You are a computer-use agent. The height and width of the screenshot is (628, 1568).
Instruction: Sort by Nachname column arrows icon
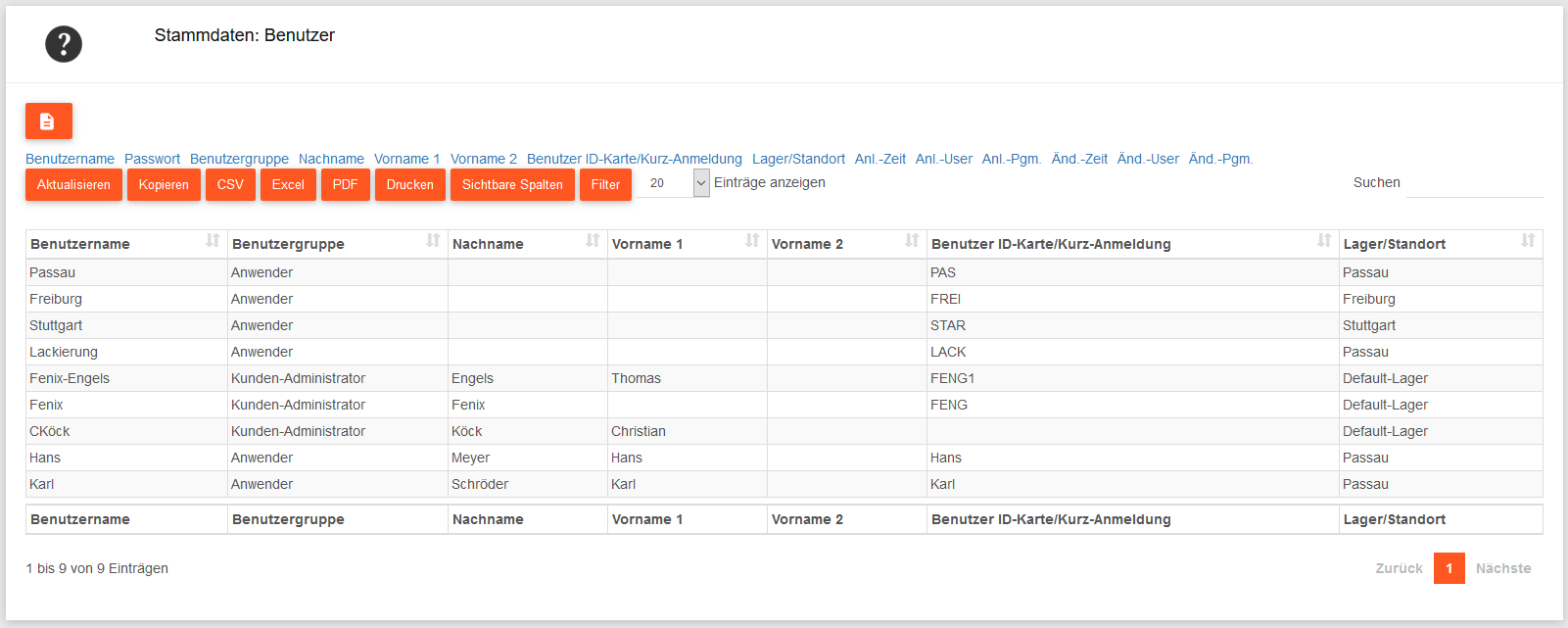pos(593,241)
